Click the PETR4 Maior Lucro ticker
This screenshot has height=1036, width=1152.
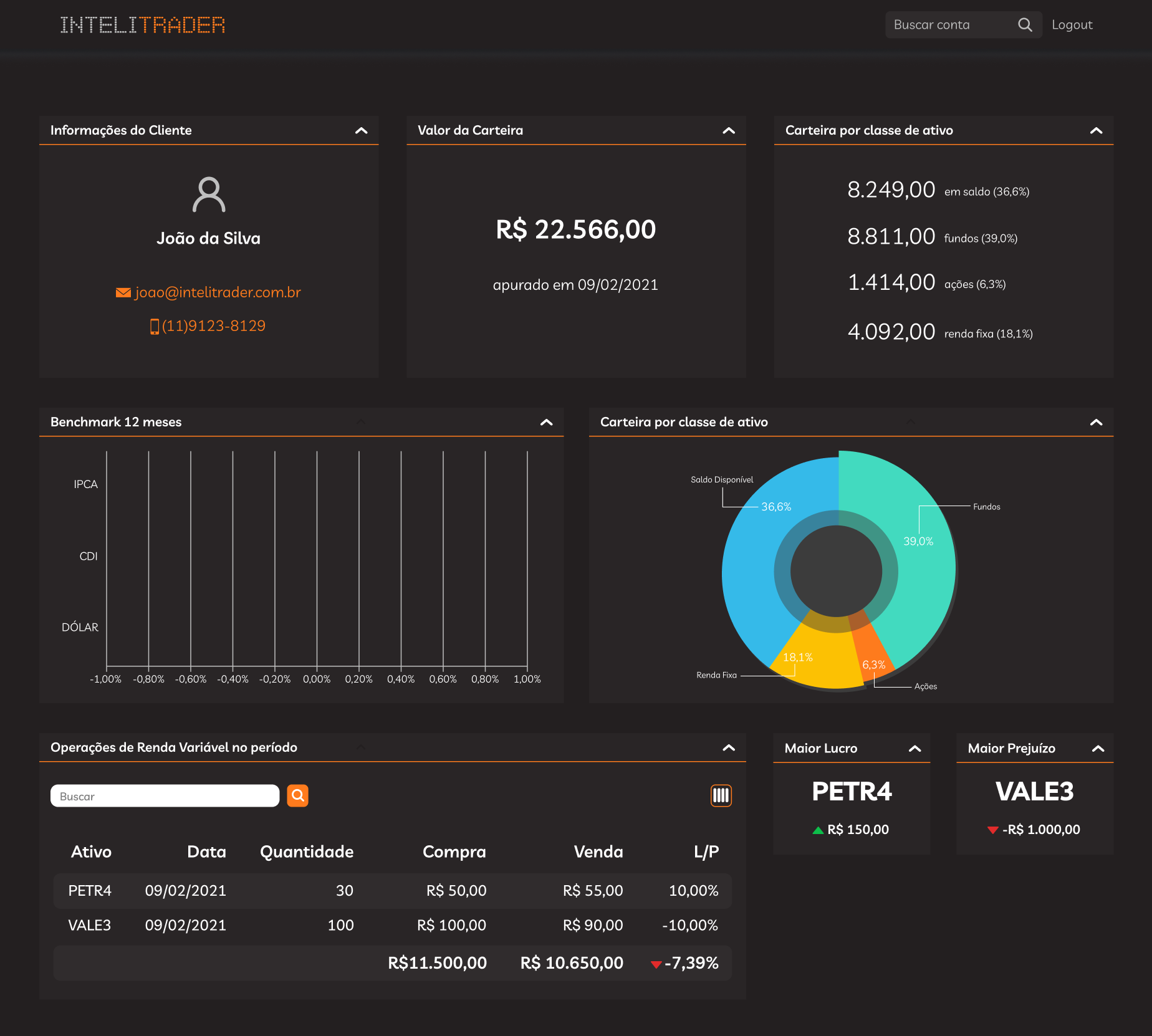click(852, 792)
